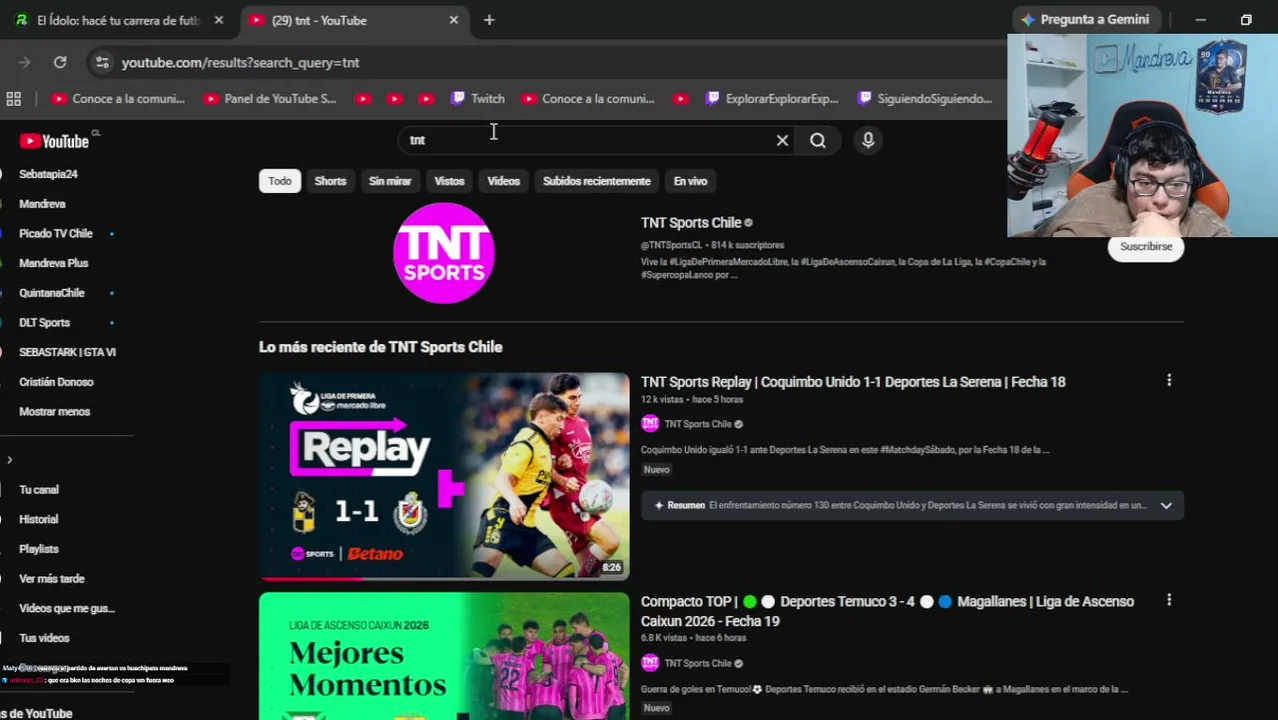Screen dimensions: 1278x720
Task: Click small TNT avatar under Replay video
Action: [x=650, y=424]
